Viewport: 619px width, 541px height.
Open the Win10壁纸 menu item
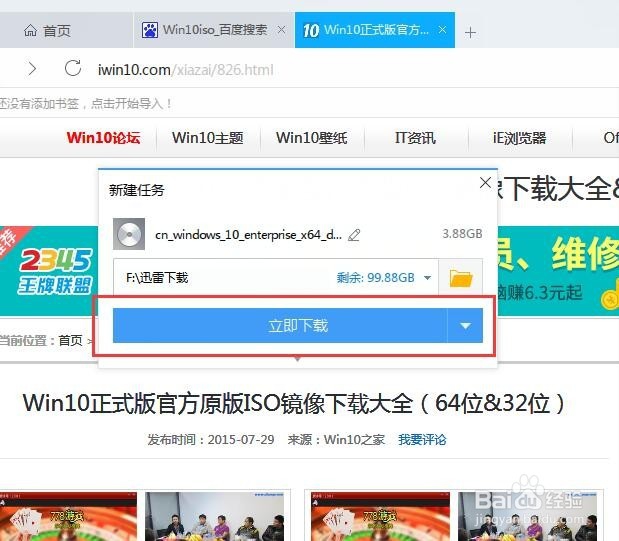(312, 138)
